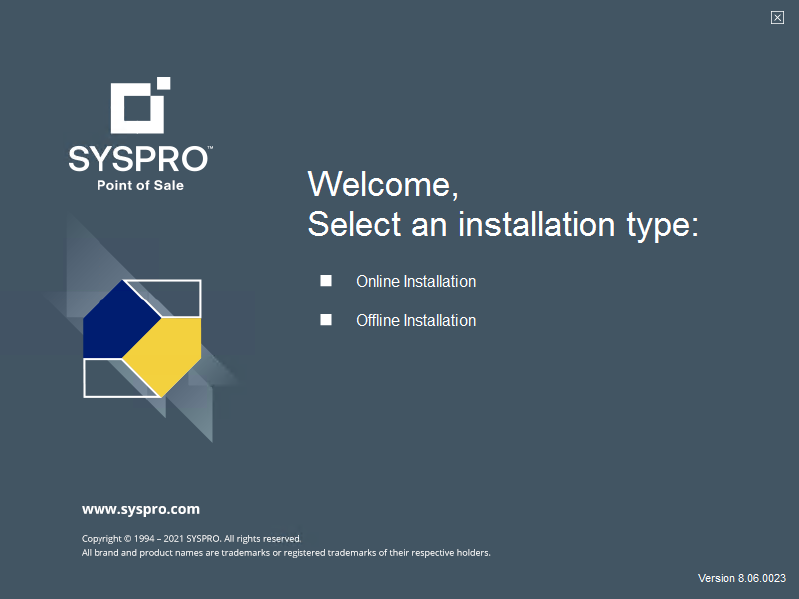Viewport: 799px width, 599px height.
Task: Click the Point of Sale subtitle
Action: click(140, 185)
